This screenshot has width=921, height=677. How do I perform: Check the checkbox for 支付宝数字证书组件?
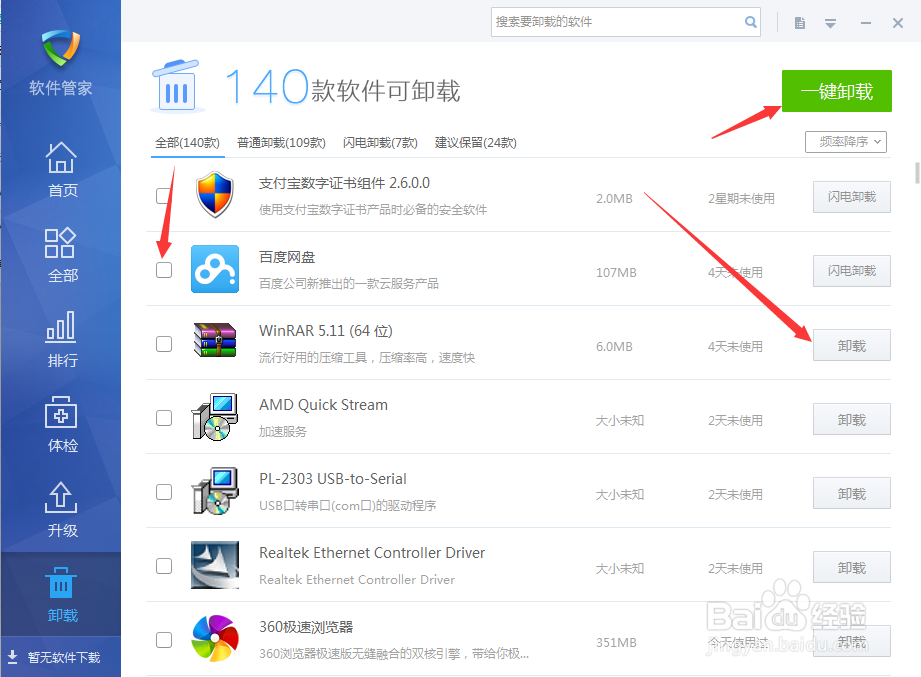pos(163,196)
